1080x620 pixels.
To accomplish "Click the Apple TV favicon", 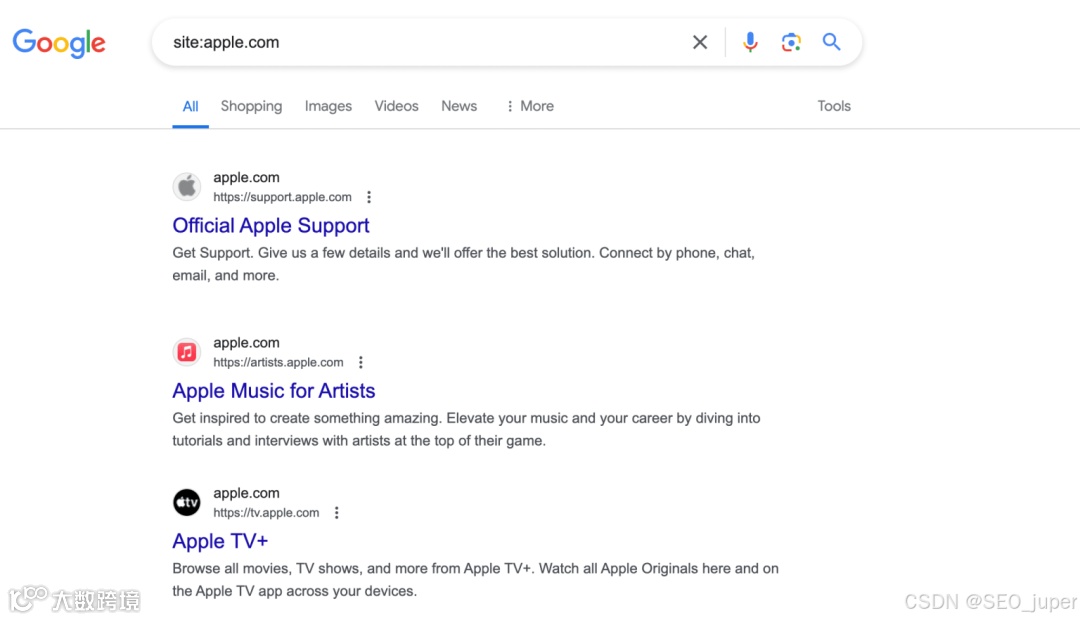I will coord(187,502).
